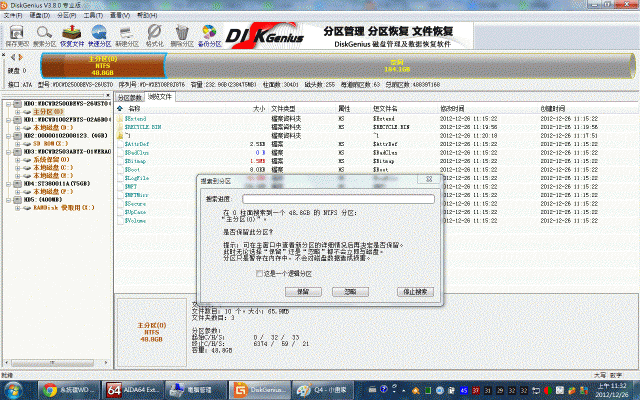640x400 pixels.
Task: Click the DiskGenius taskbar button
Action: coord(260,390)
